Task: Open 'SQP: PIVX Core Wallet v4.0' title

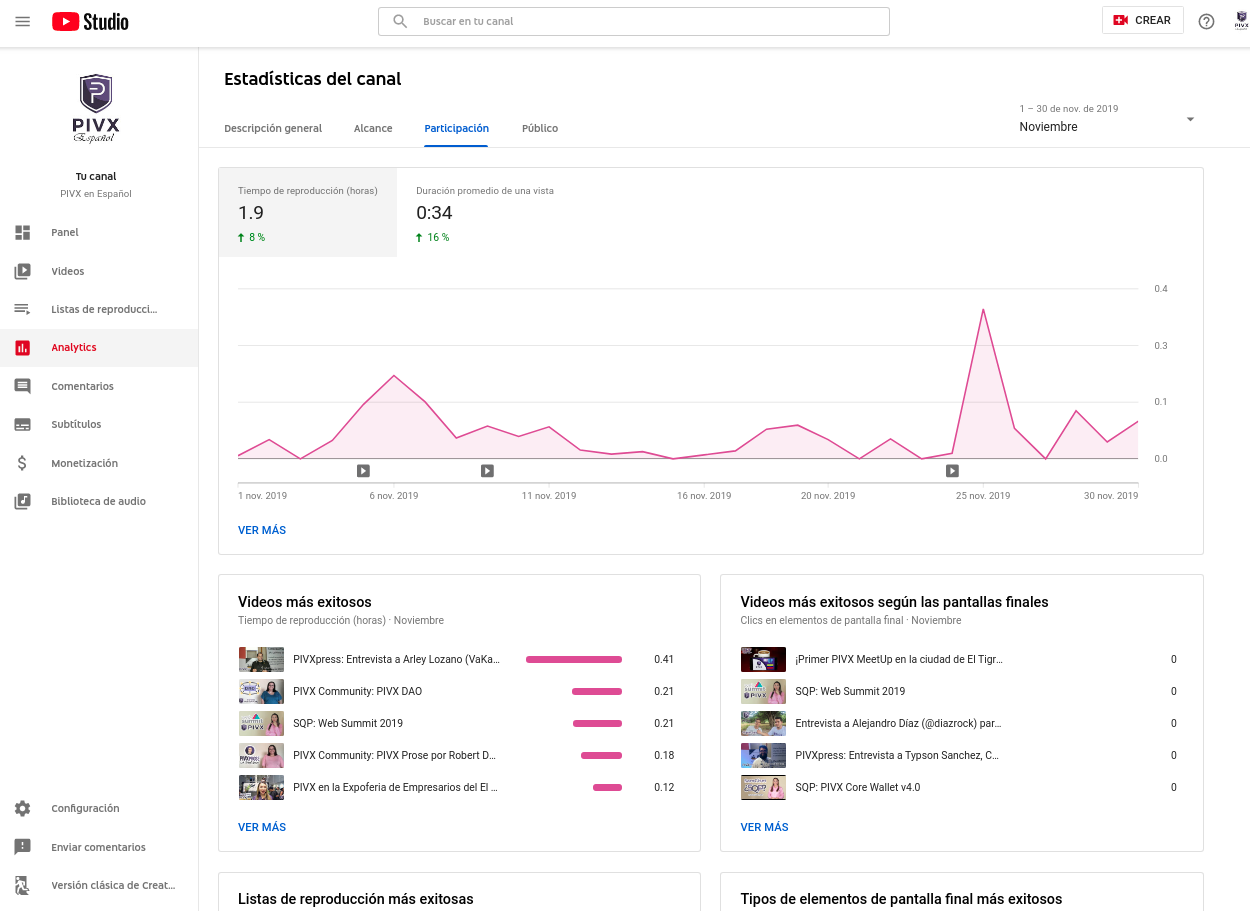Action: (x=858, y=787)
